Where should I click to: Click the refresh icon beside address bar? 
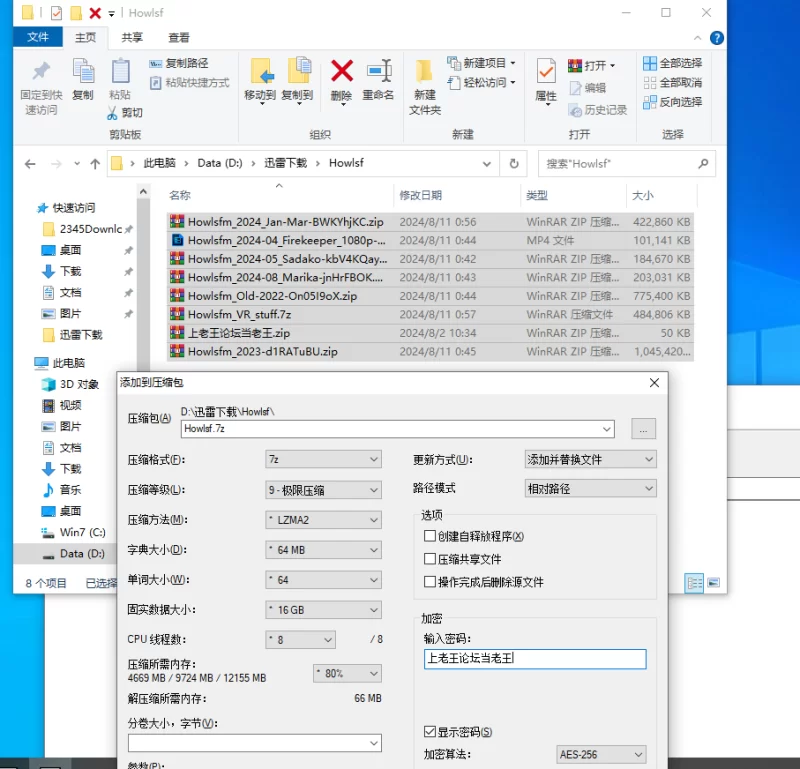514,163
